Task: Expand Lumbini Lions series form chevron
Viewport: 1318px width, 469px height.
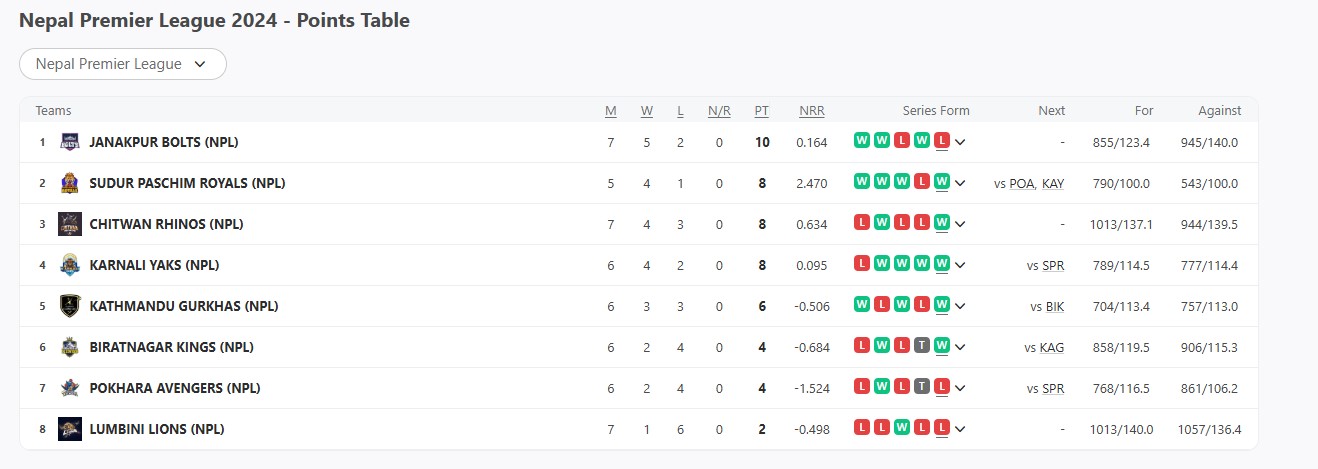Action: click(960, 429)
